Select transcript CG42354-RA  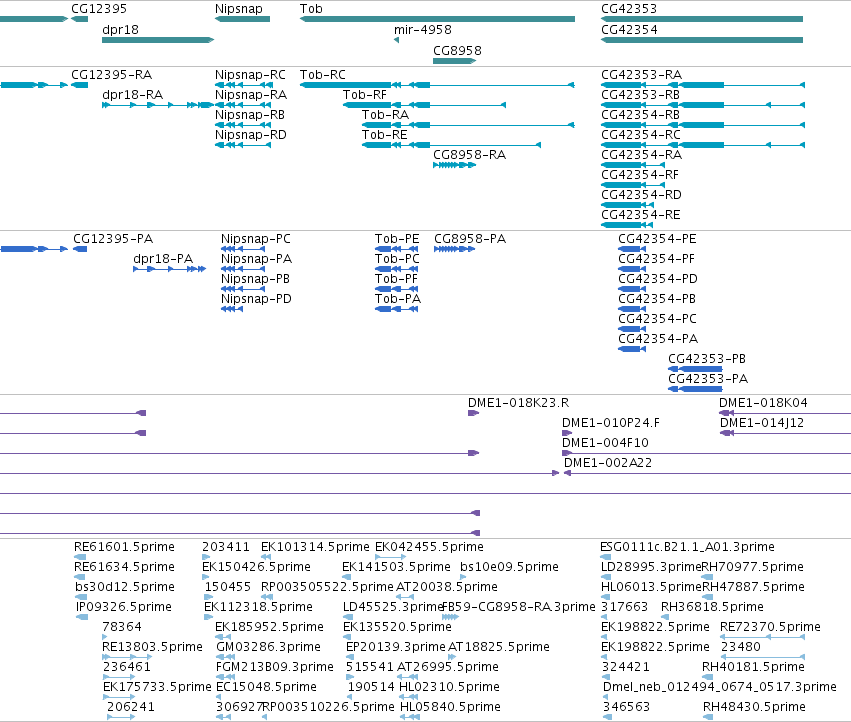click(642, 155)
